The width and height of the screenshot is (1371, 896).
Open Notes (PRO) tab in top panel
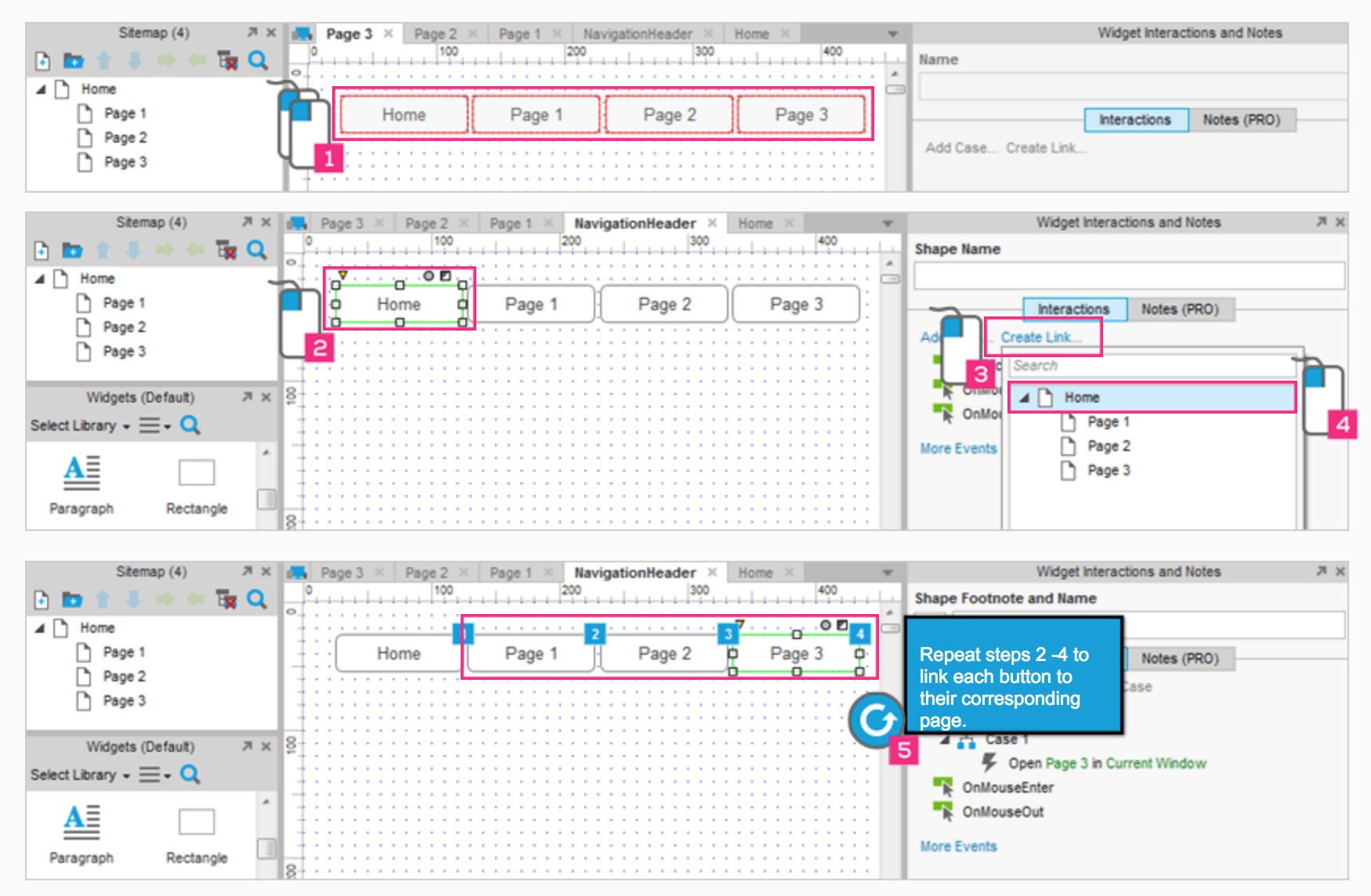(1241, 120)
